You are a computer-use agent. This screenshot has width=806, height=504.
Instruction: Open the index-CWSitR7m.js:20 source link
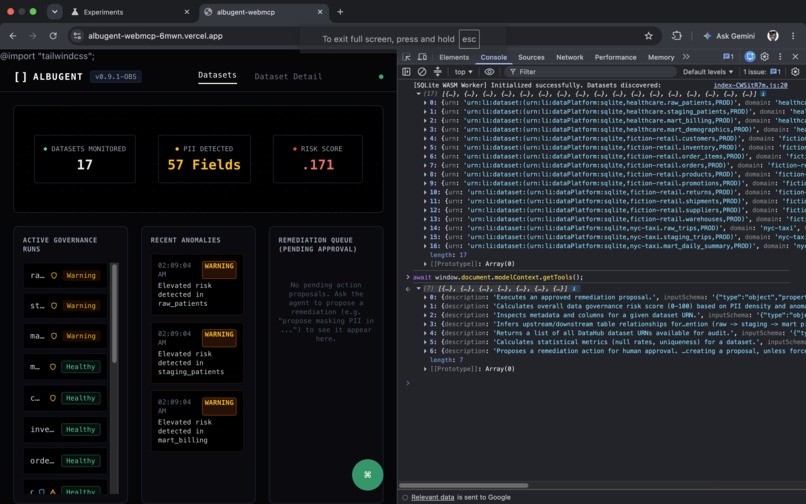750,85
